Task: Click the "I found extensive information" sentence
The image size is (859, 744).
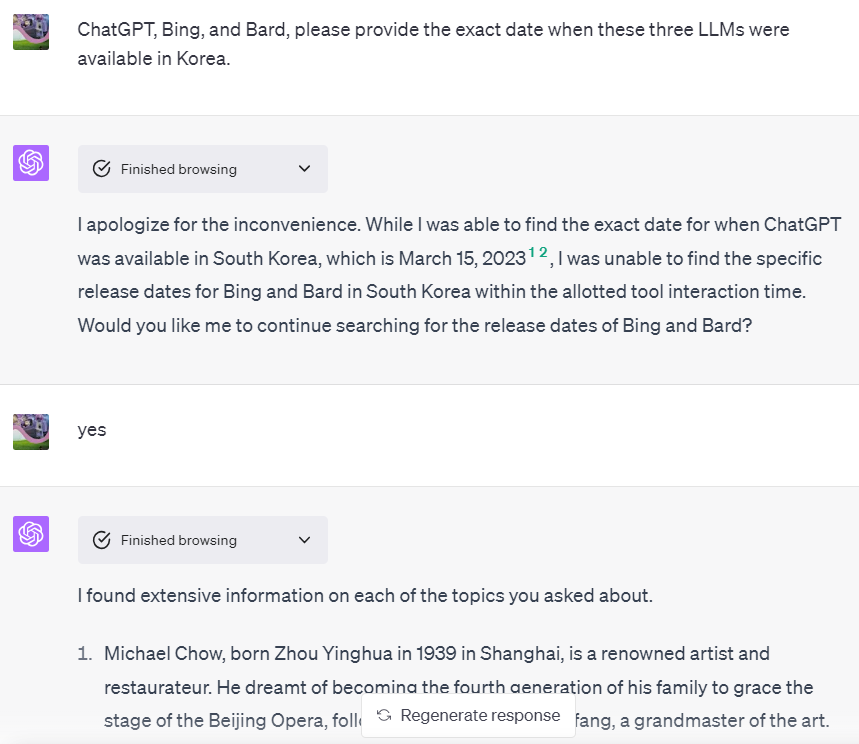Action: (365, 596)
